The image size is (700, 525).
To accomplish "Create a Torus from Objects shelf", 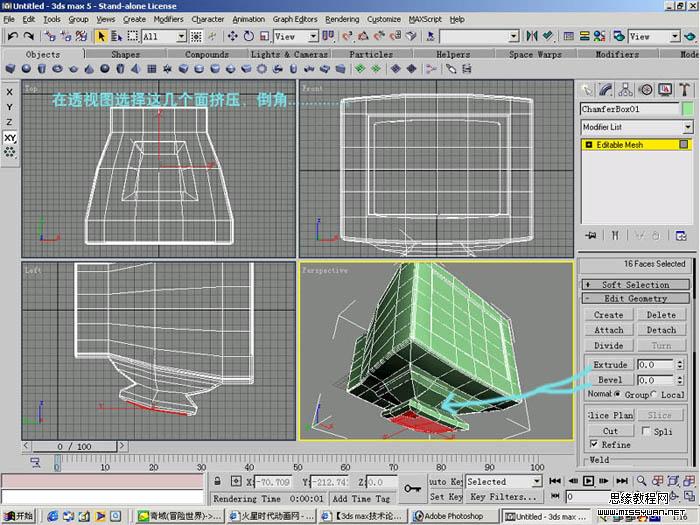I will point(57,69).
